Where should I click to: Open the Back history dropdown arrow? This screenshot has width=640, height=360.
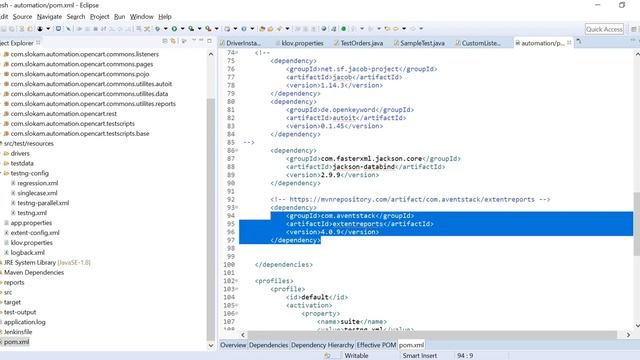[x=404, y=29]
